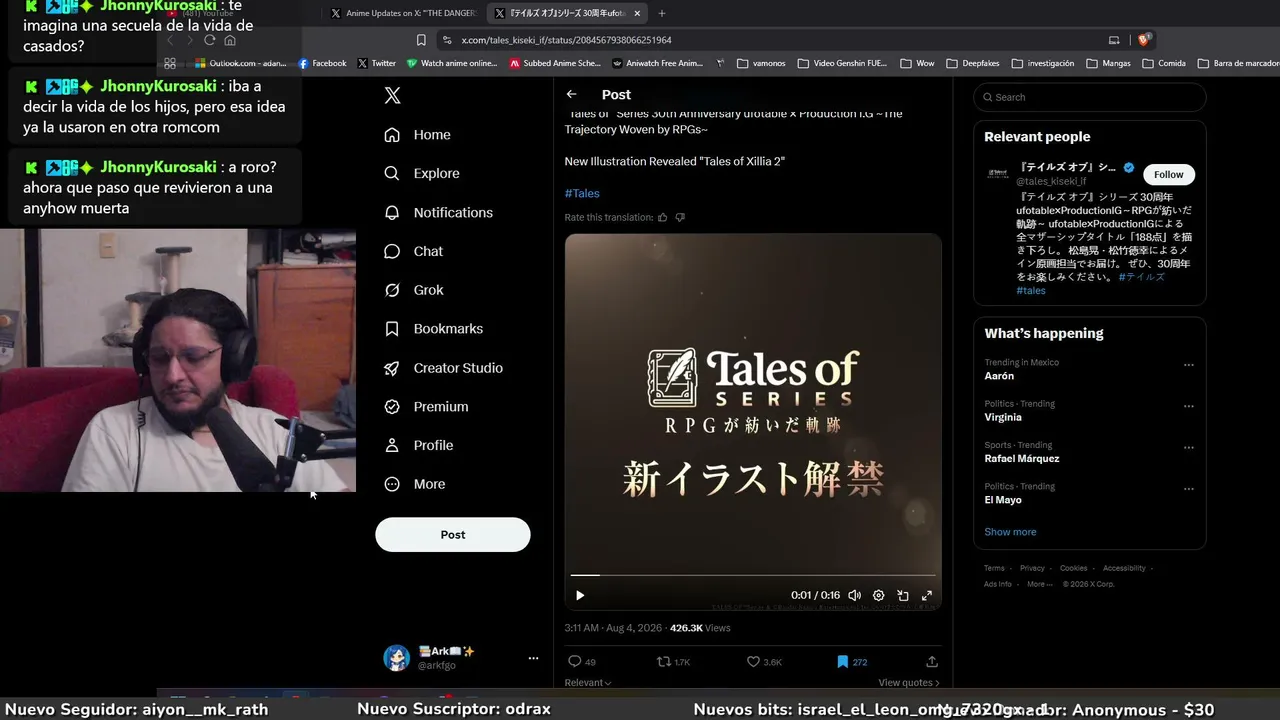1280x720 pixels.
Task: Open Grok in the sidebar
Action: pos(414,290)
